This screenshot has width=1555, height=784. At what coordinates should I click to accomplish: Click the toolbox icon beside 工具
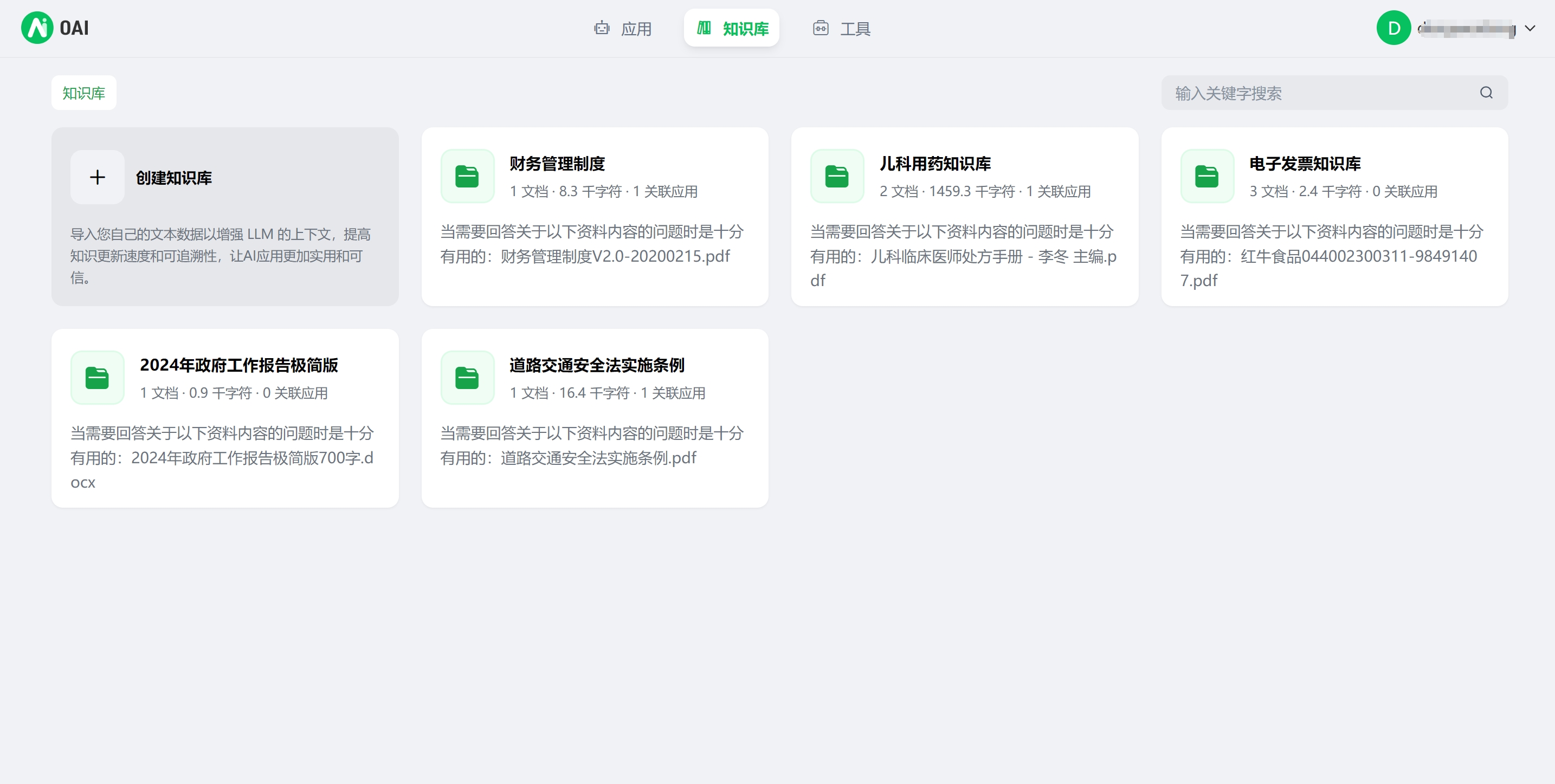point(821,28)
